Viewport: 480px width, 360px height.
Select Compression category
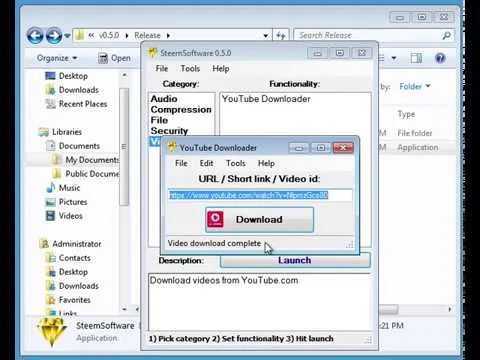181,110
